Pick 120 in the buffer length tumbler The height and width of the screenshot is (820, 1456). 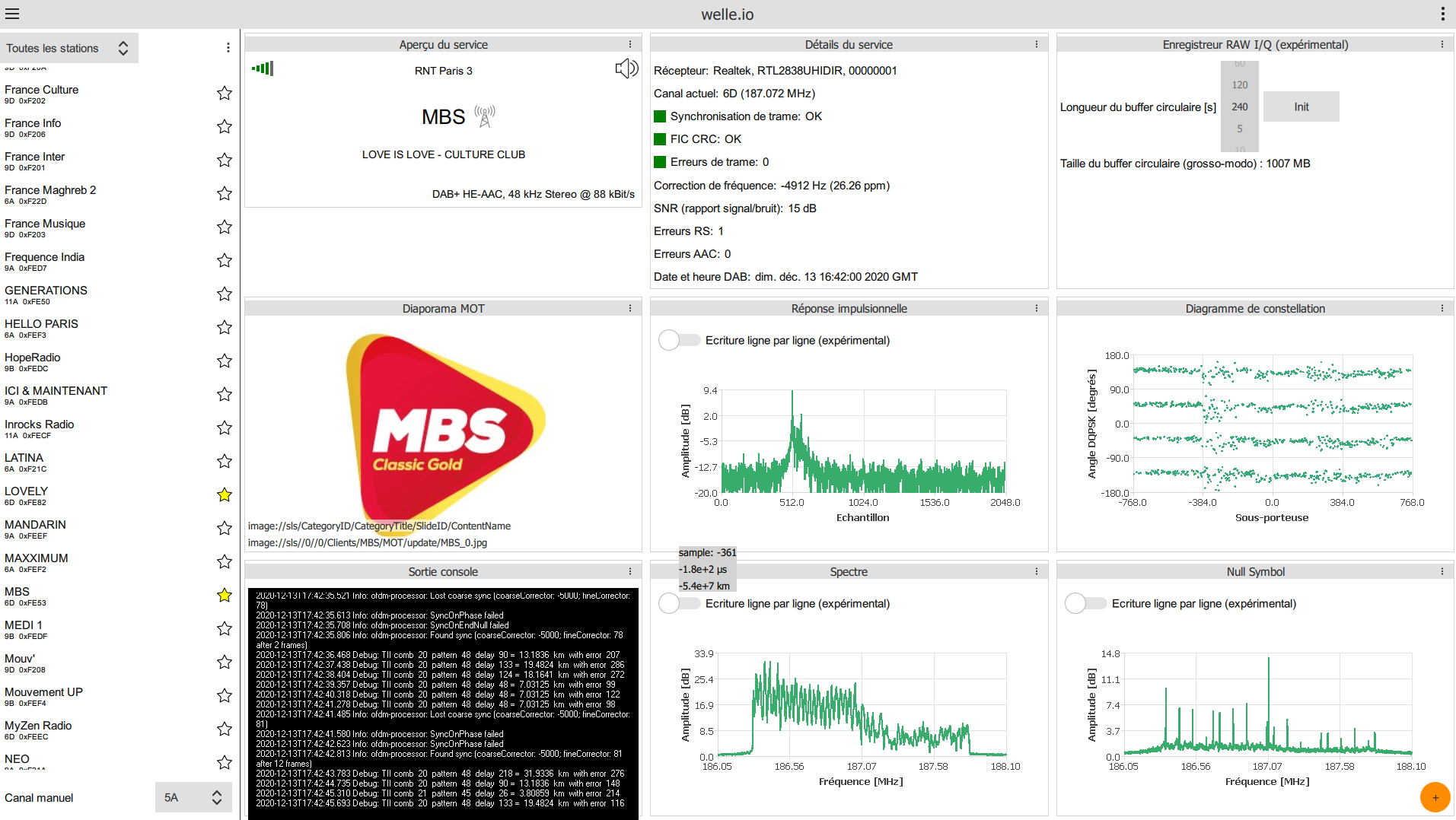click(x=1239, y=85)
